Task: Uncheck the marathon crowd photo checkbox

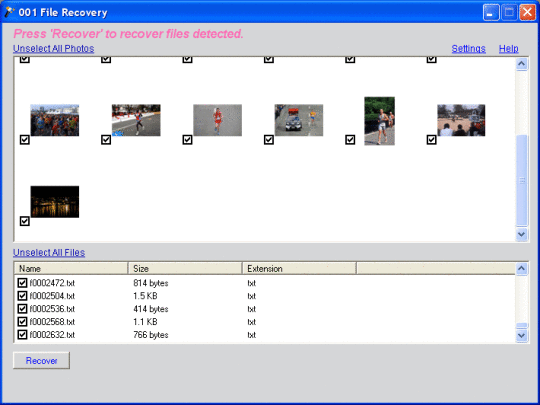Action: [24, 140]
